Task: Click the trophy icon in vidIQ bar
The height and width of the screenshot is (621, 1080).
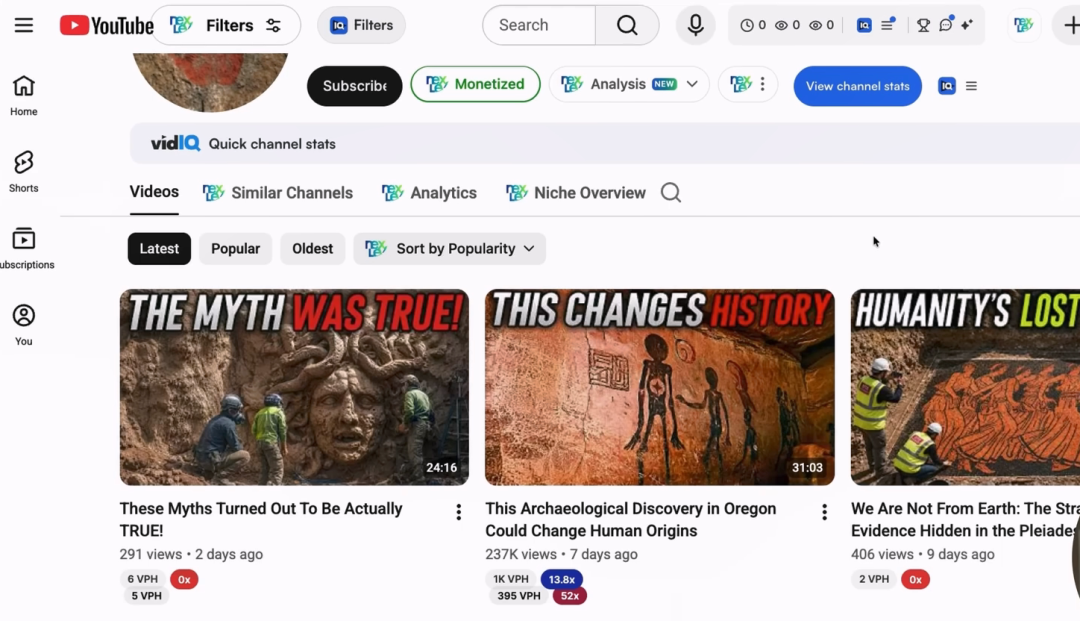Action: (923, 25)
